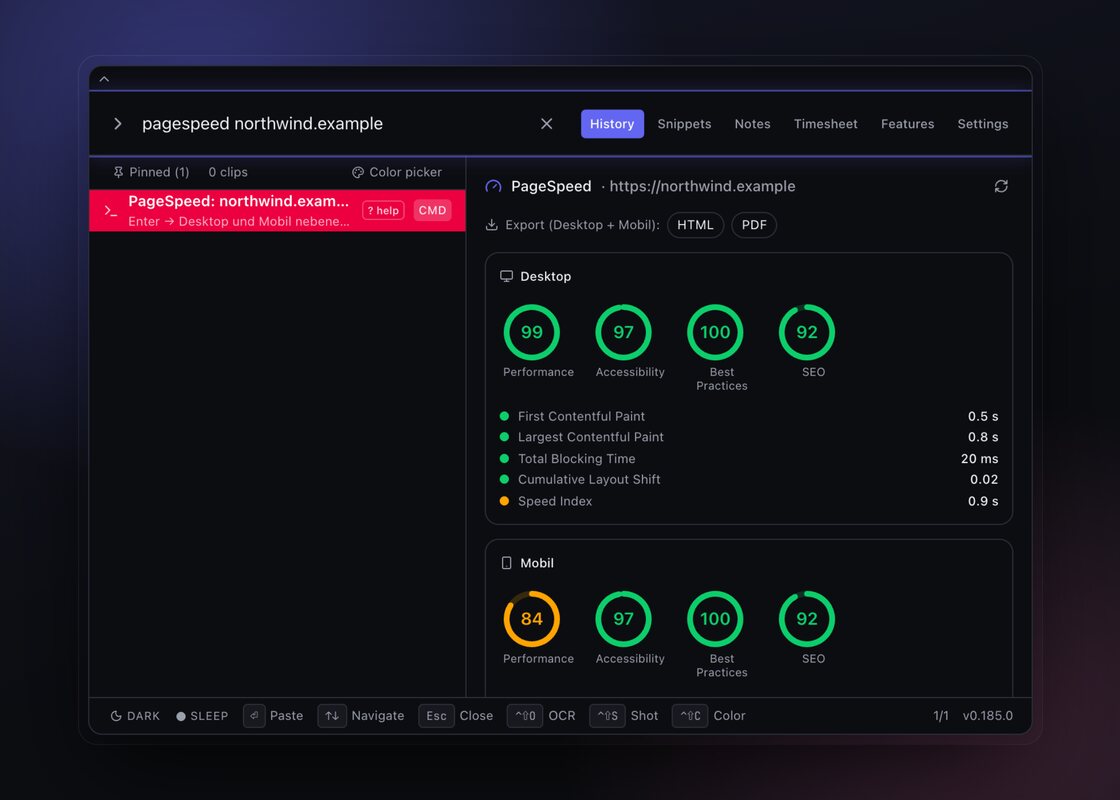Click the palette icon for Color picker
1120x800 pixels.
pos(358,172)
